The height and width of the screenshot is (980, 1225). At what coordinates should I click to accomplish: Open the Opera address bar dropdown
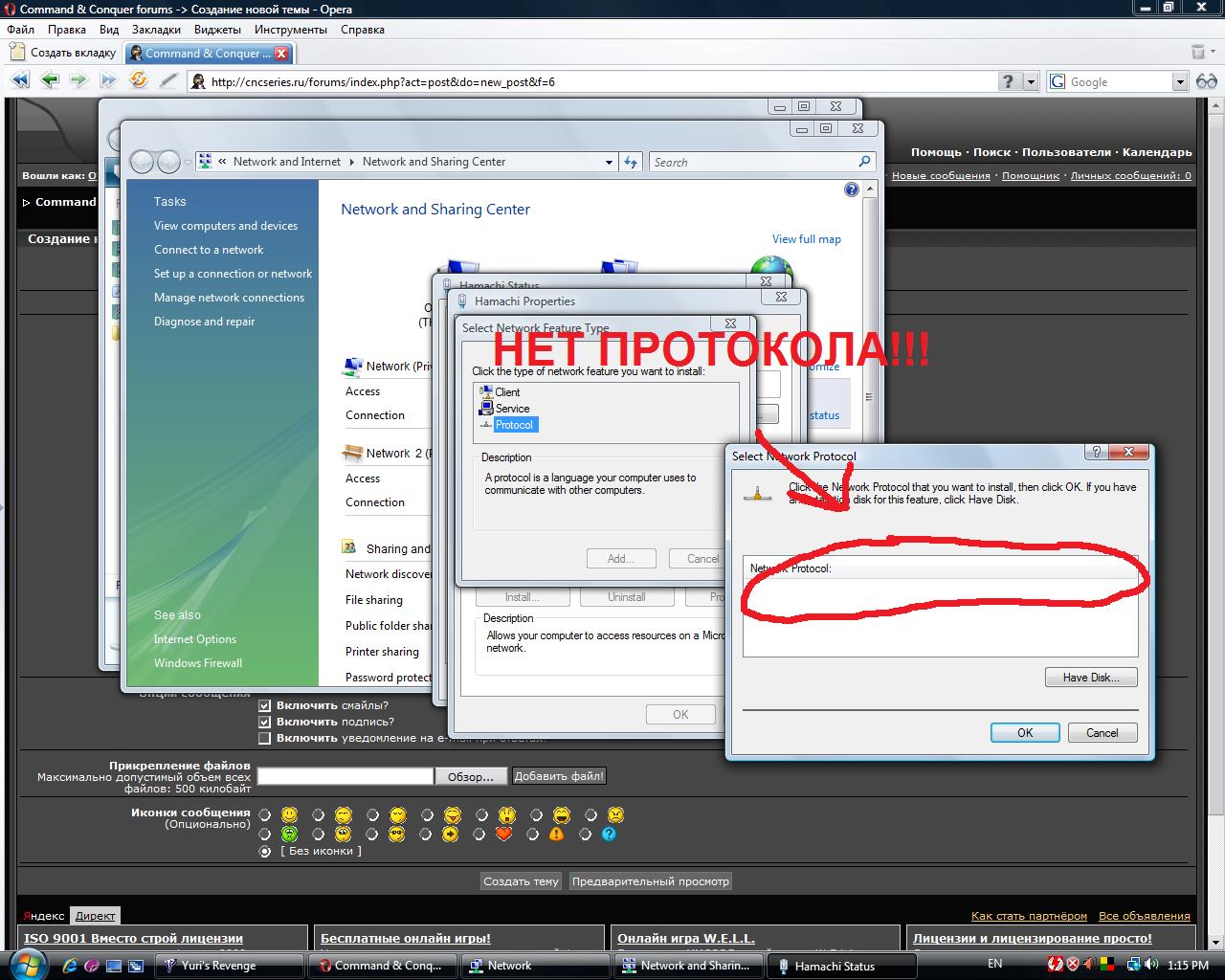1031,81
